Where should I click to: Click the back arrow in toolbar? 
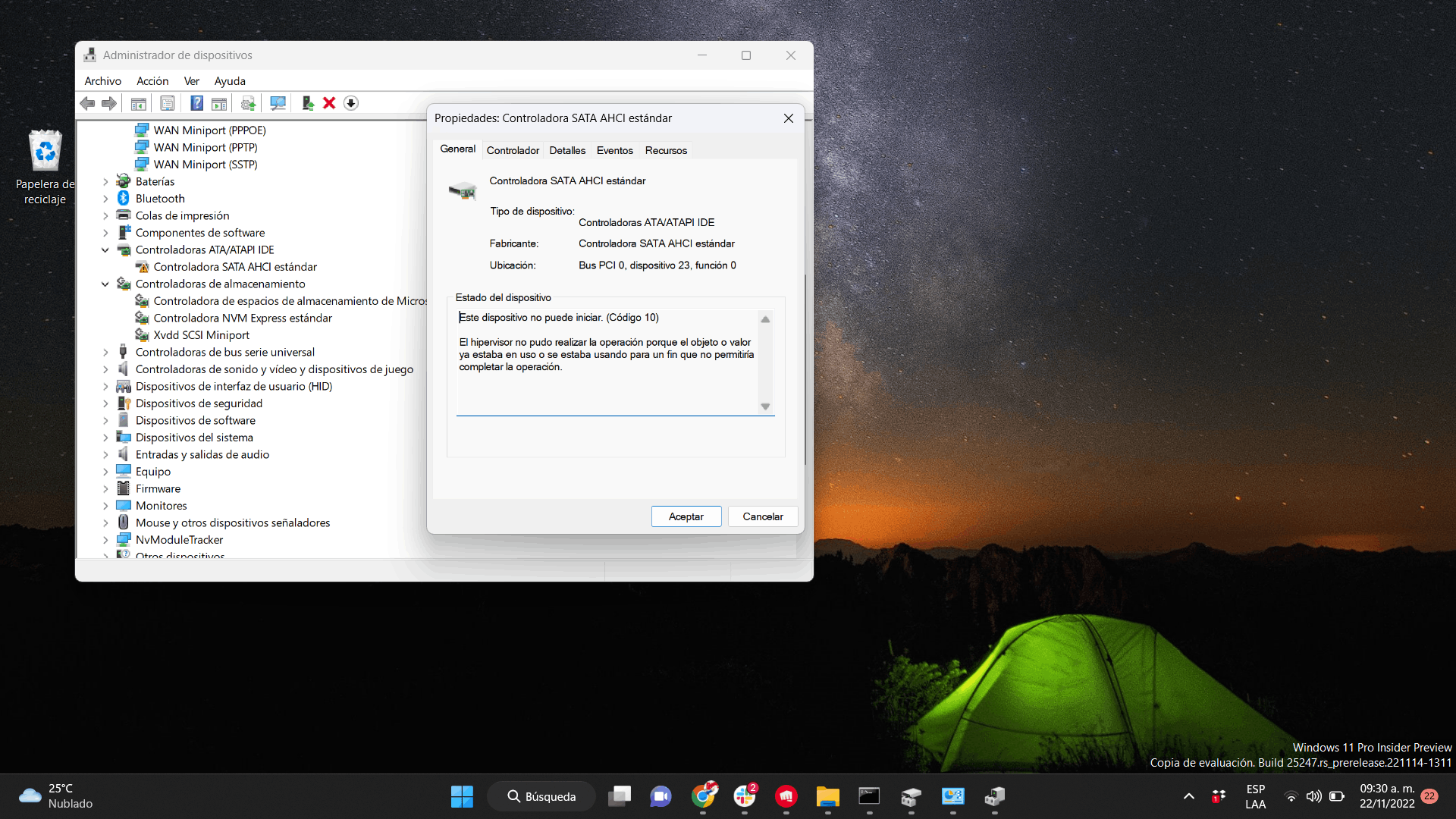tap(88, 103)
